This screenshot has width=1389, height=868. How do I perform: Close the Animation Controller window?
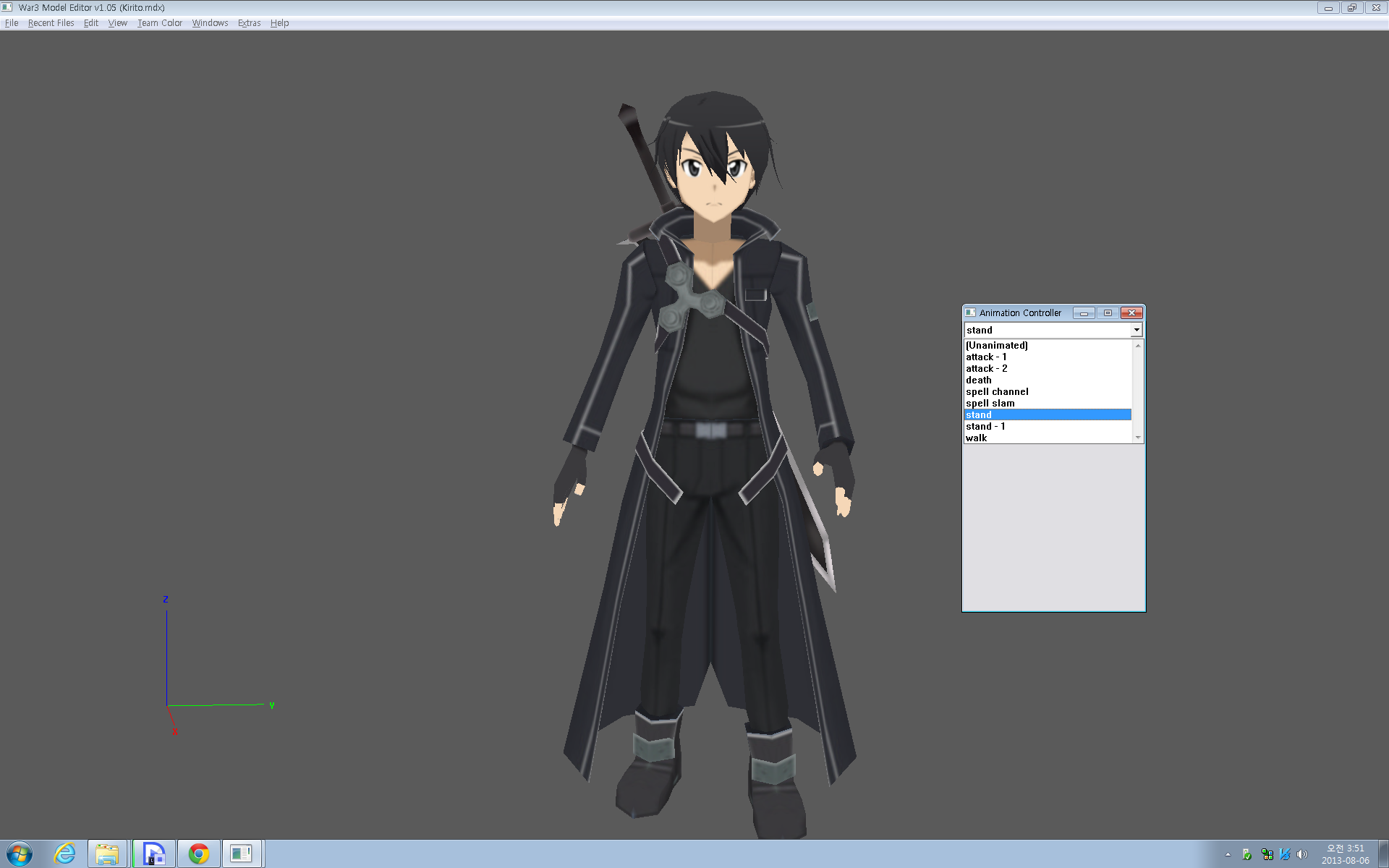coord(1131,312)
